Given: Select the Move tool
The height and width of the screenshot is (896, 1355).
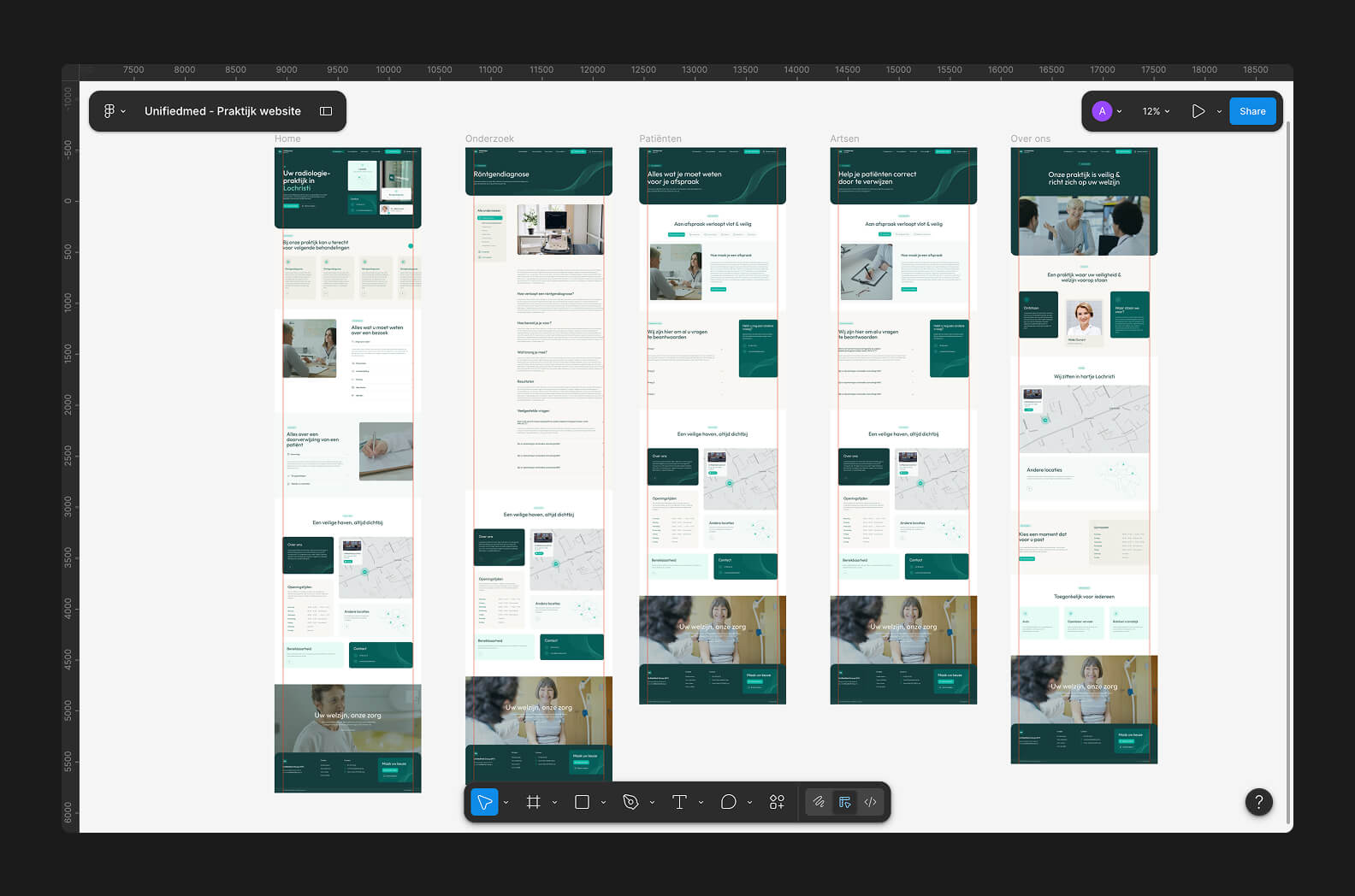Looking at the screenshot, I should (484, 802).
